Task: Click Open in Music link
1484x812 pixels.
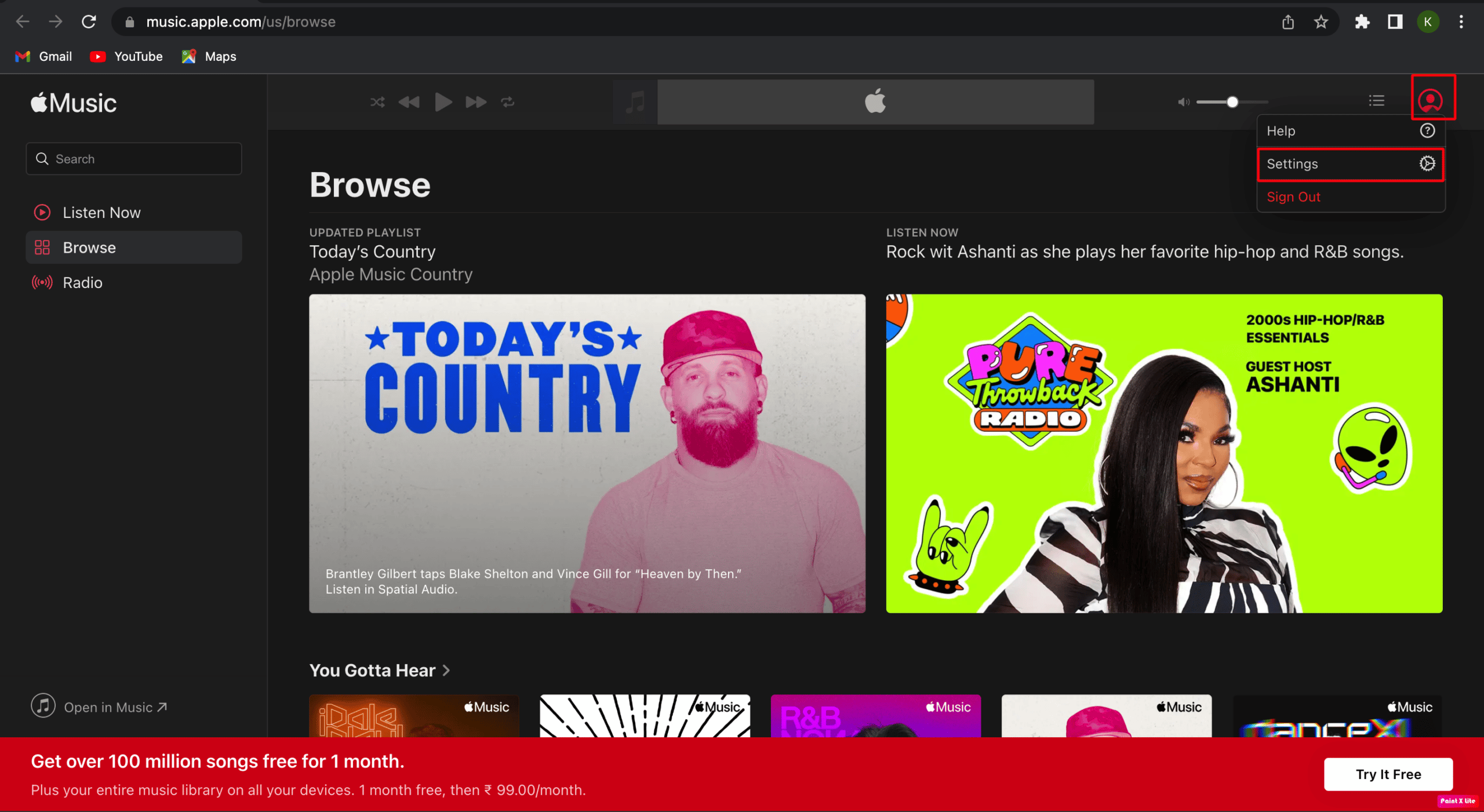Action: 113,706
